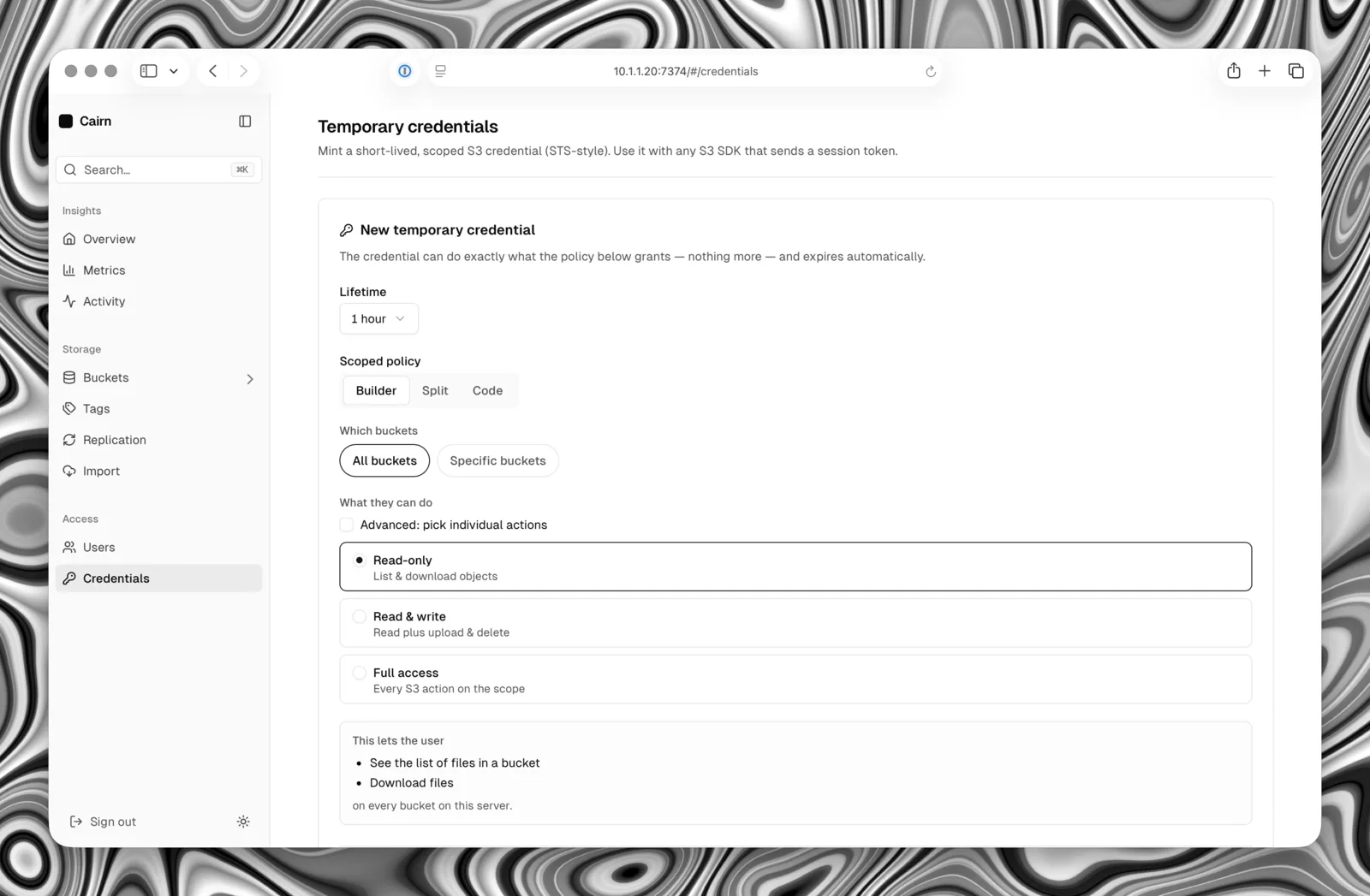The image size is (1370, 896).
Task: Open the browser sidebar dropdown arrow
Action: tap(174, 71)
